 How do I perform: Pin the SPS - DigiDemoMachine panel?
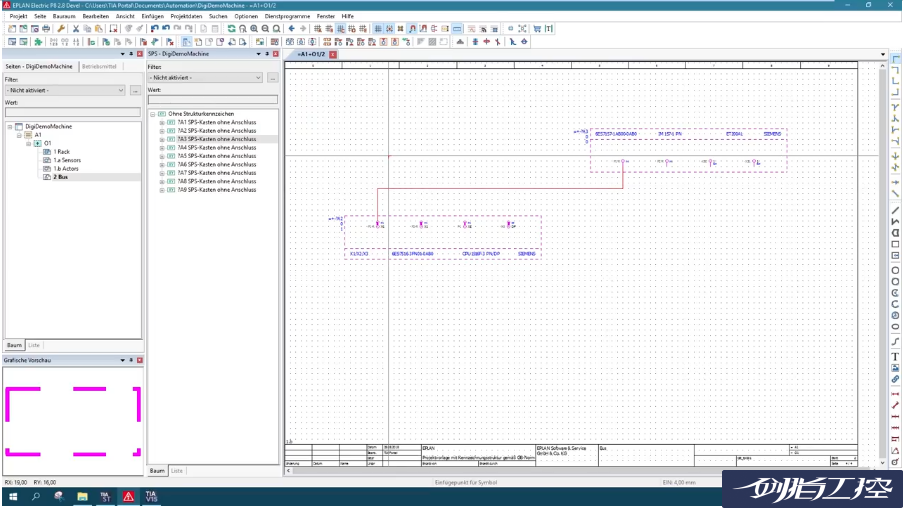coord(266,54)
